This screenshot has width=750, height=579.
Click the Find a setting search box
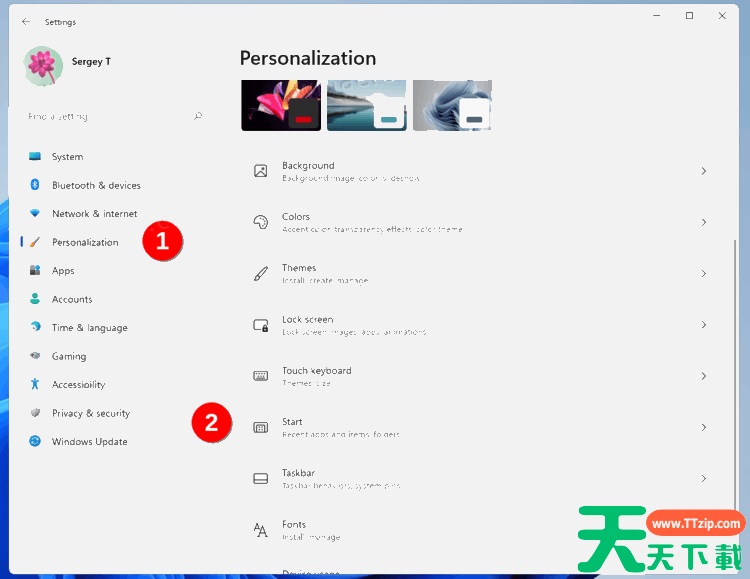[x=115, y=116]
